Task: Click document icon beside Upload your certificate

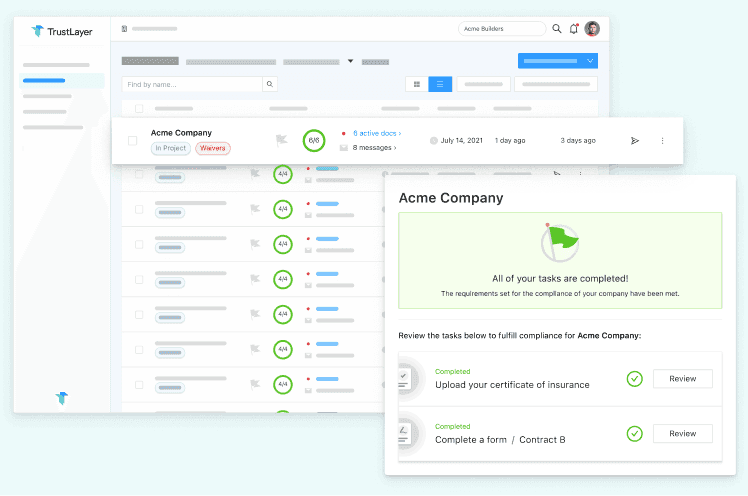Action: point(405,379)
